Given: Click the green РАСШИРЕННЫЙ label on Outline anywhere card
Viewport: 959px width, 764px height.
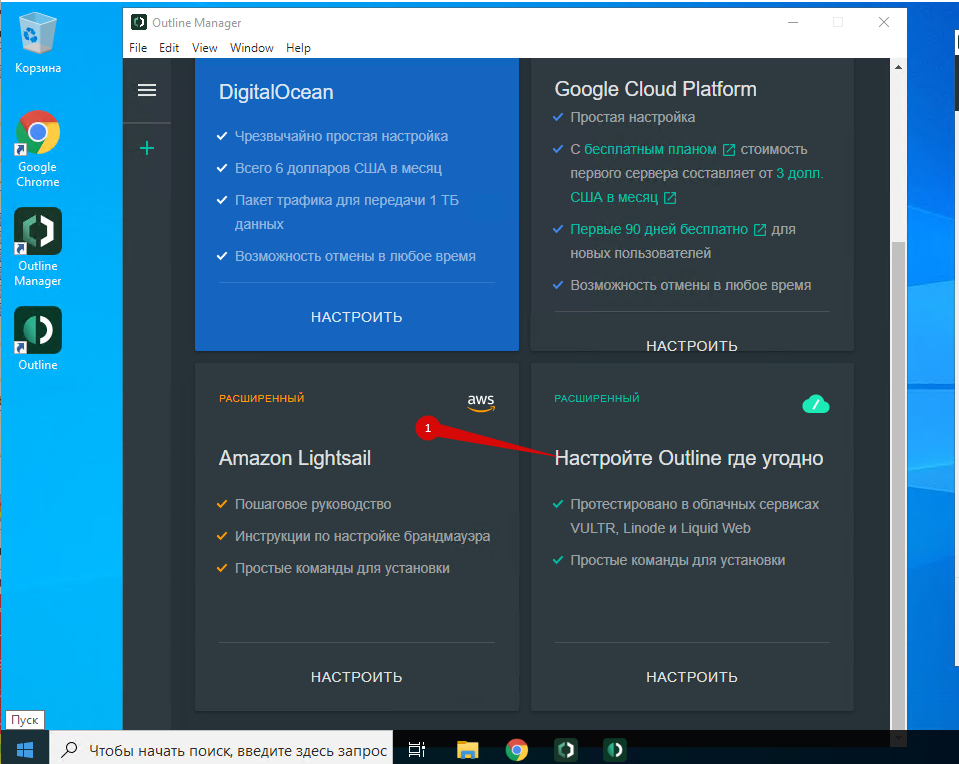Looking at the screenshot, I should [596, 398].
